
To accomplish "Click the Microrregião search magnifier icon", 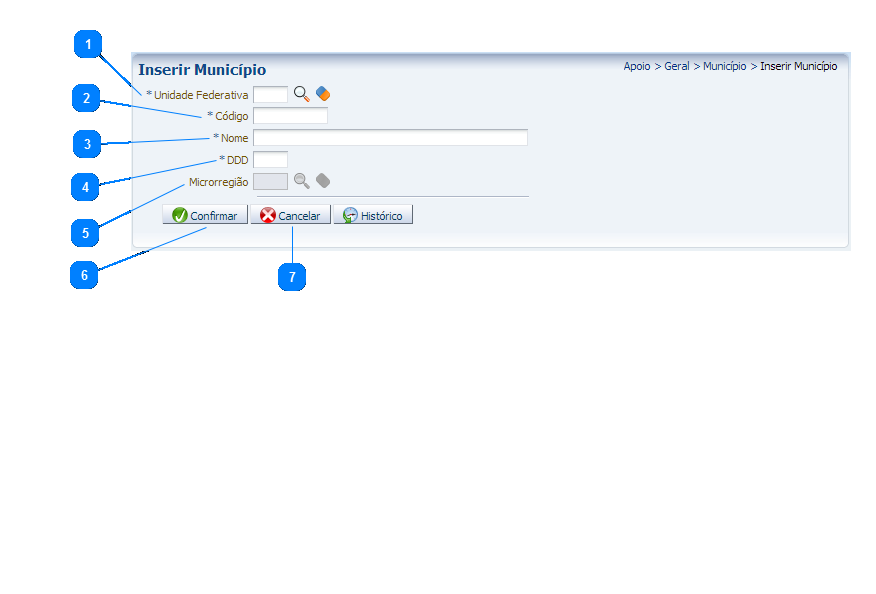I will click(301, 181).
